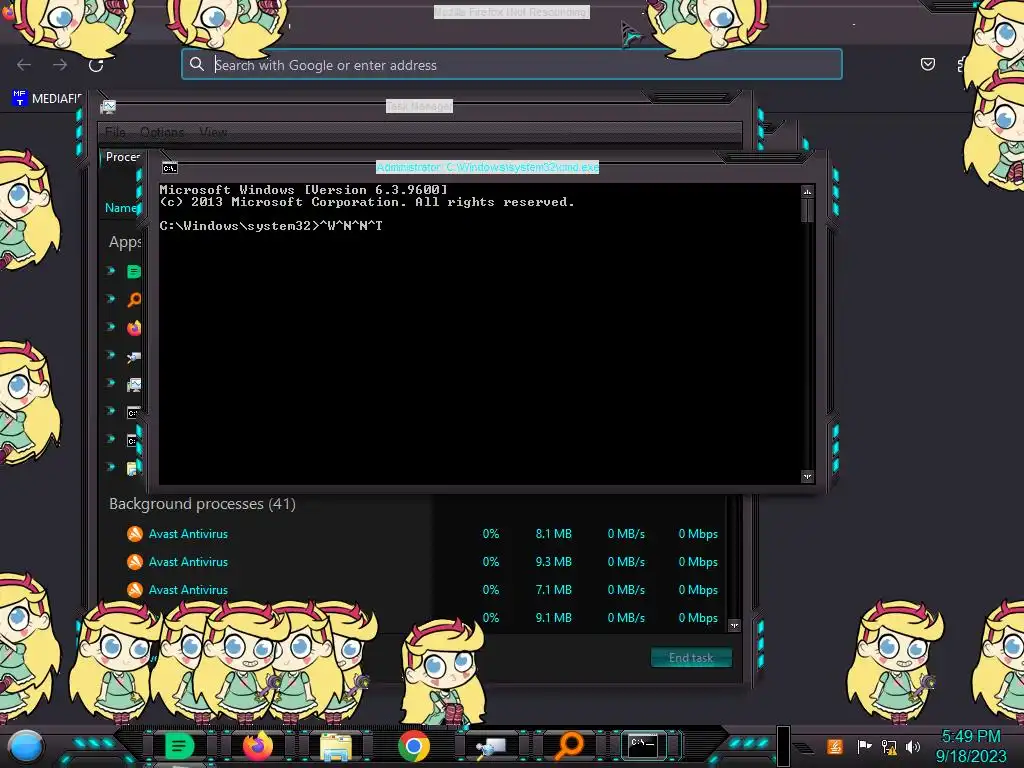Click the Avast icon in the 8.1 MB row
The width and height of the screenshot is (1024, 768).
(135, 534)
